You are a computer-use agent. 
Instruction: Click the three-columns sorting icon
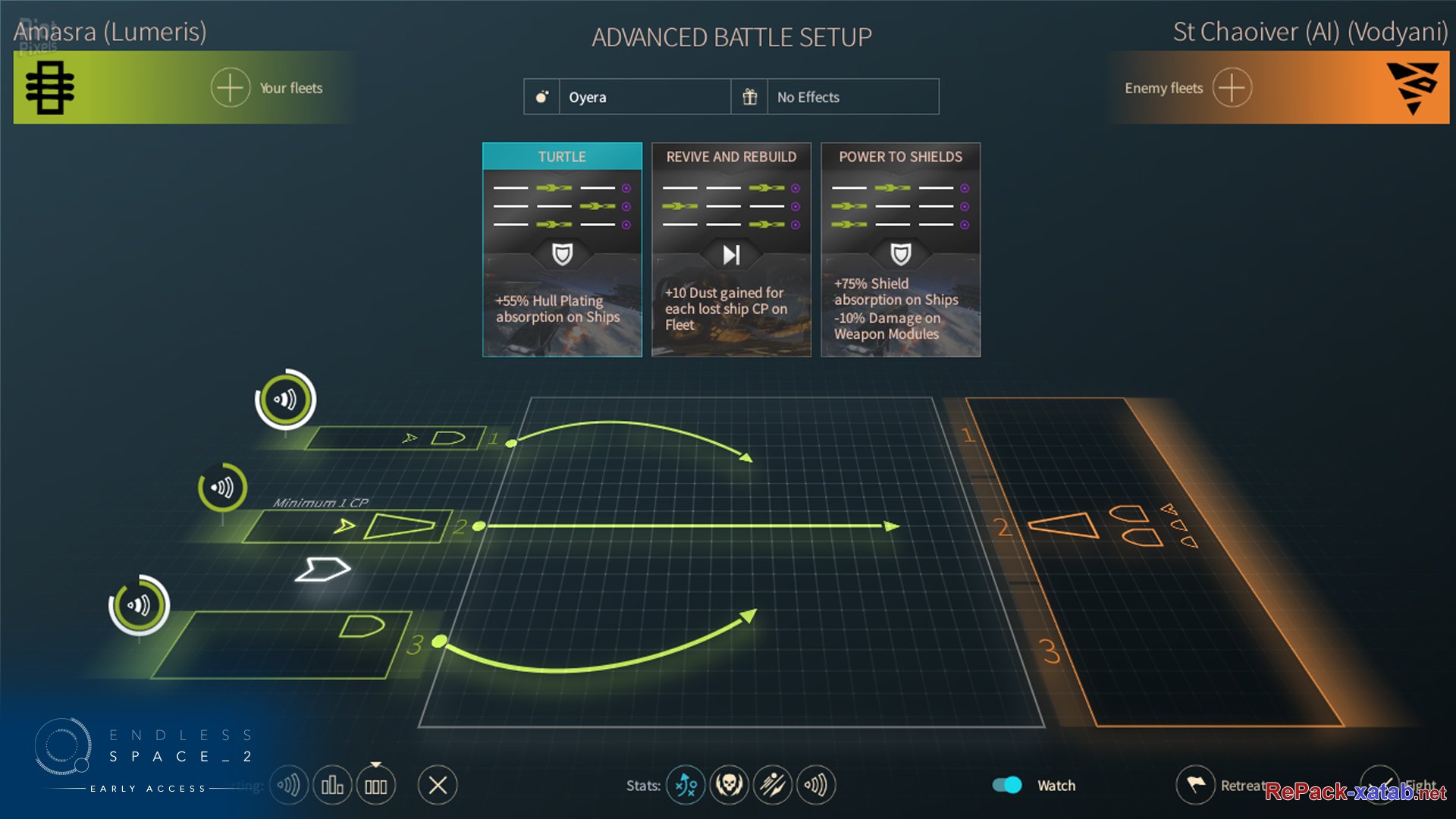[x=375, y=786]
